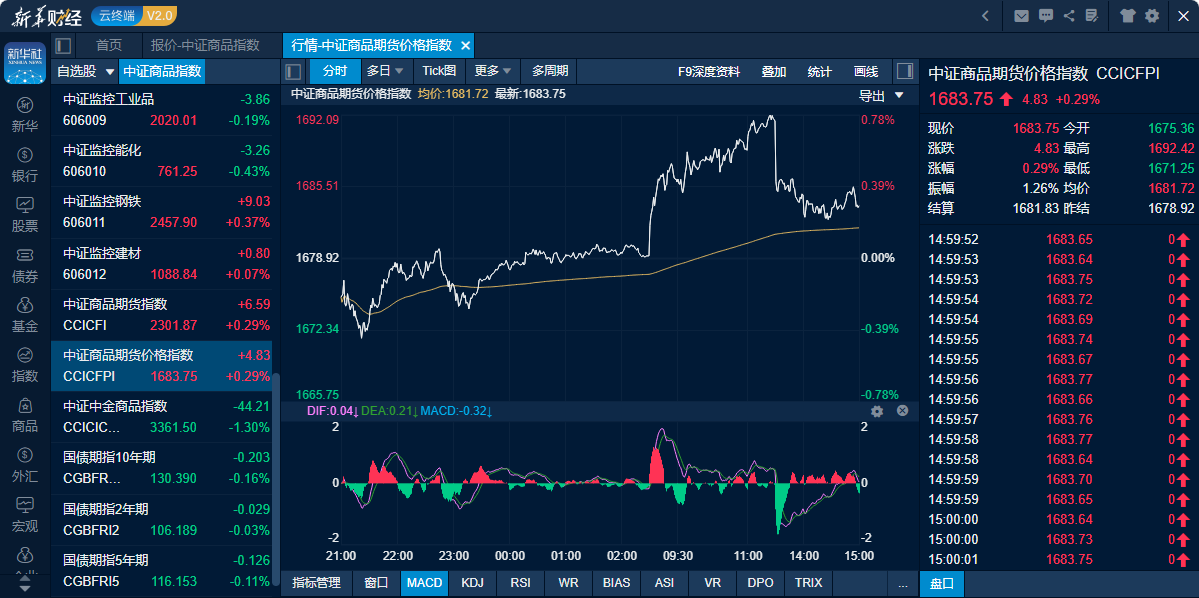Select the KDJ indicator

(x=473, y=583)
